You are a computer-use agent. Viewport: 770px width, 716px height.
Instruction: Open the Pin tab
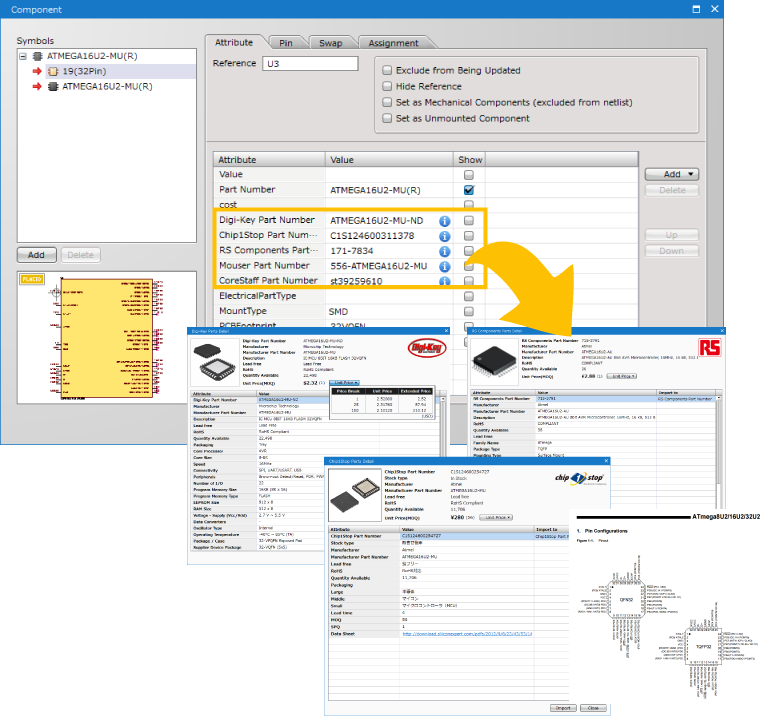(x=286, y=43)
